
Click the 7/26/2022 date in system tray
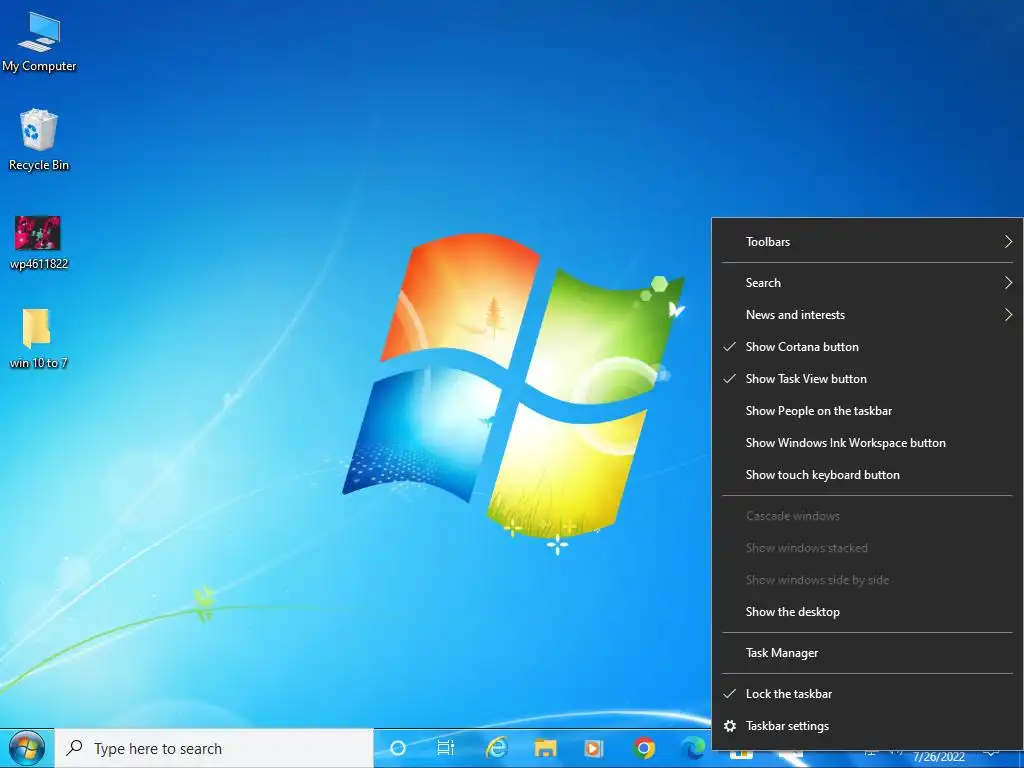coord(938,758)
